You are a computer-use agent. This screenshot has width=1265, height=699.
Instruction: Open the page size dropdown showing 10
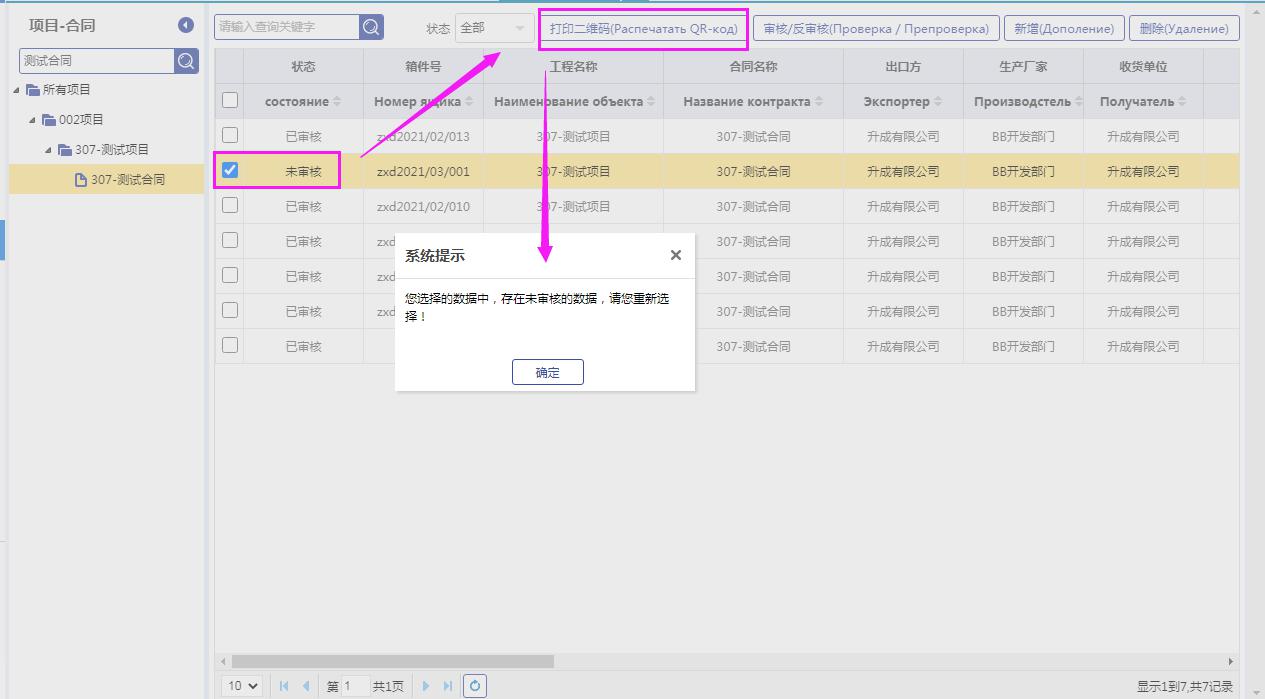point(242,686)
